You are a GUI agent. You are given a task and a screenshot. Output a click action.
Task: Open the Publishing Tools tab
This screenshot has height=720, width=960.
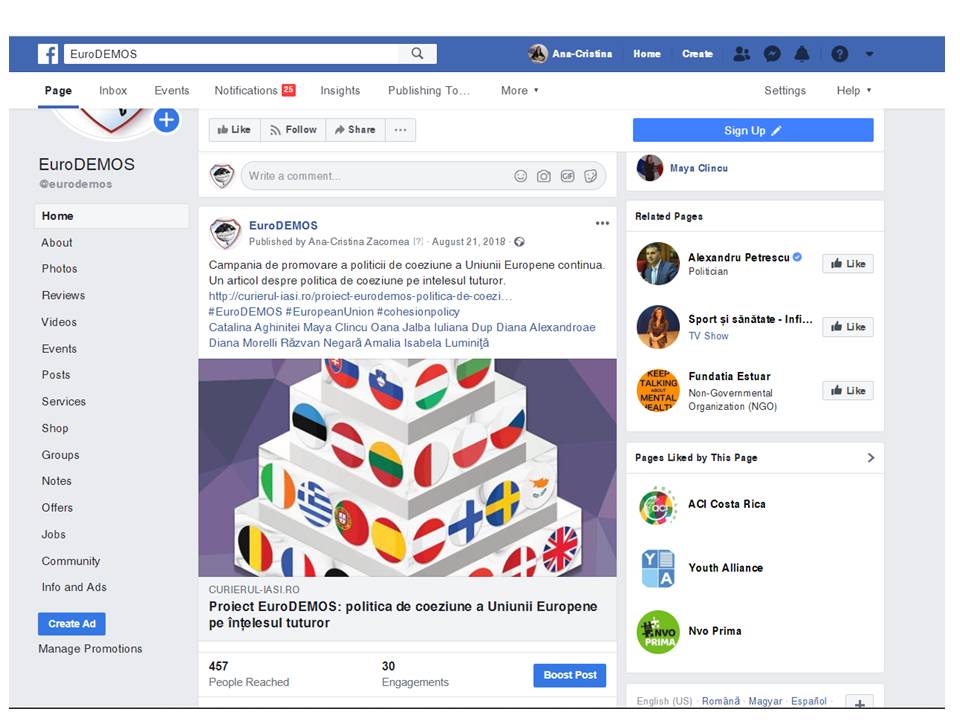click(x=429, y=91)
